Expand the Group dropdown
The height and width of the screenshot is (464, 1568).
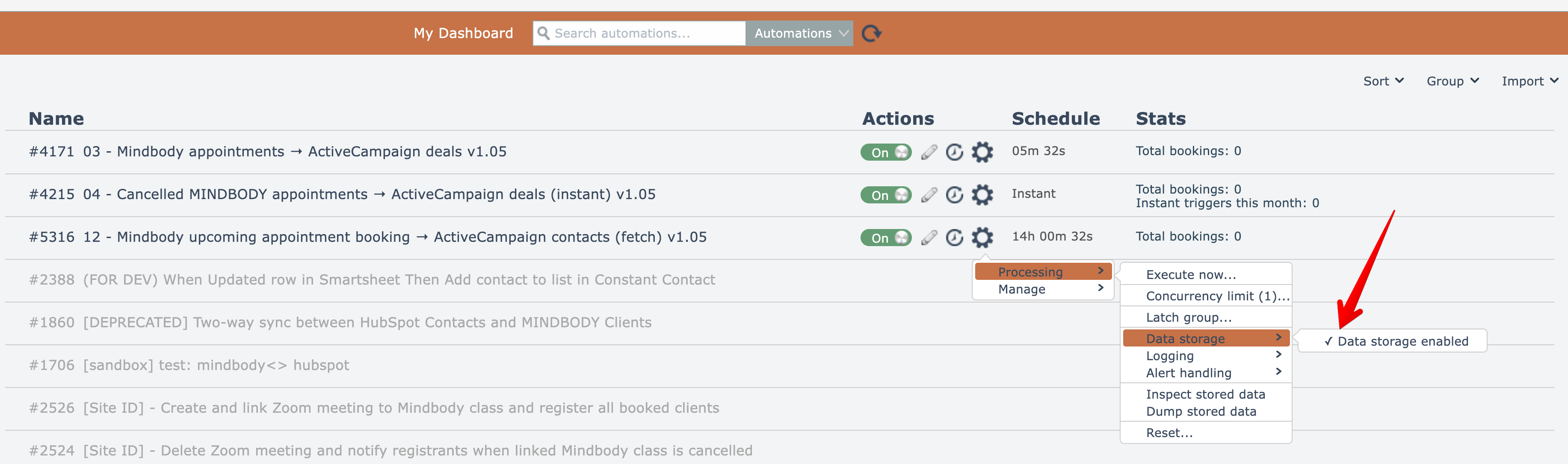click(1452, 81)
